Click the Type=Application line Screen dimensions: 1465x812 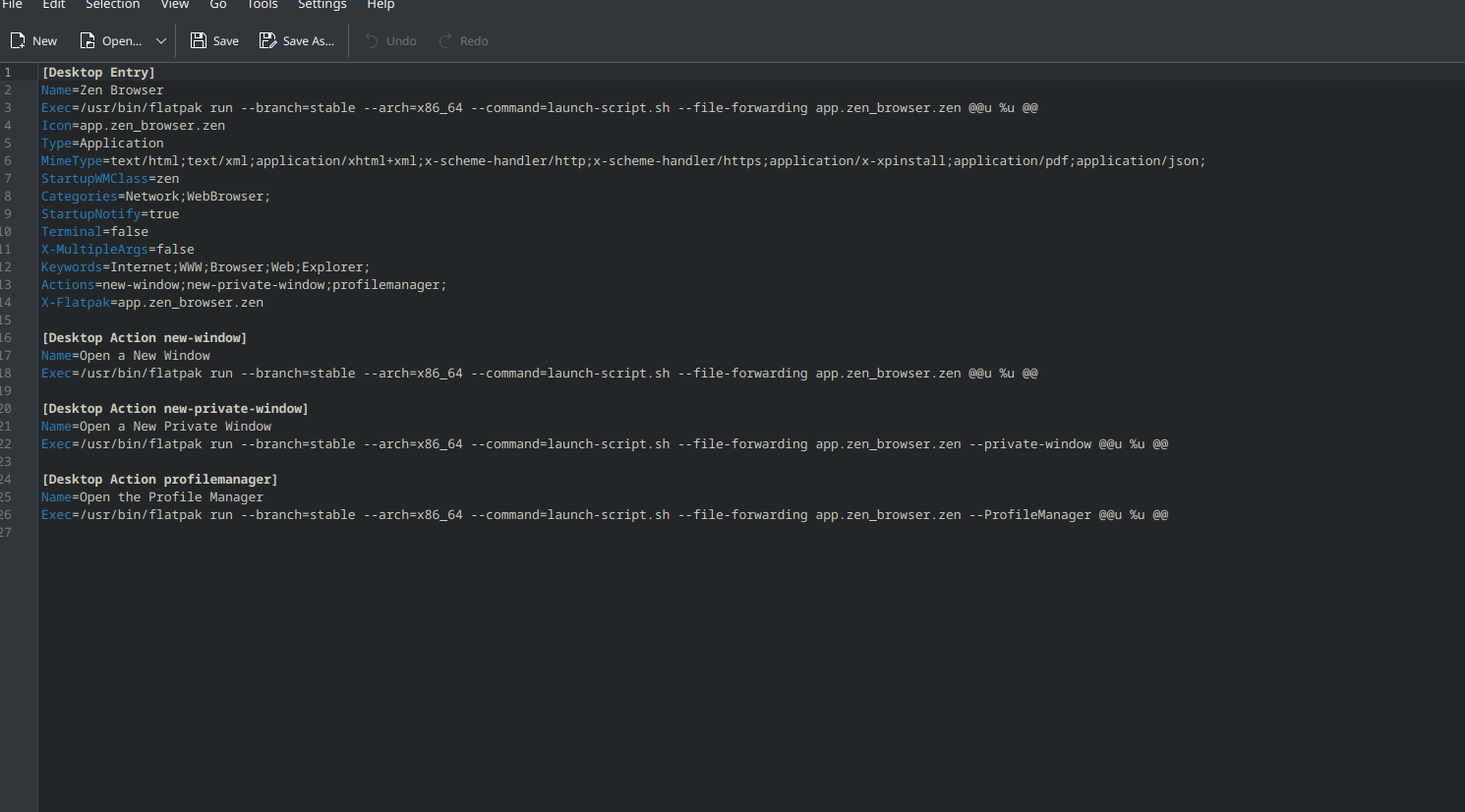pos(102,144)
